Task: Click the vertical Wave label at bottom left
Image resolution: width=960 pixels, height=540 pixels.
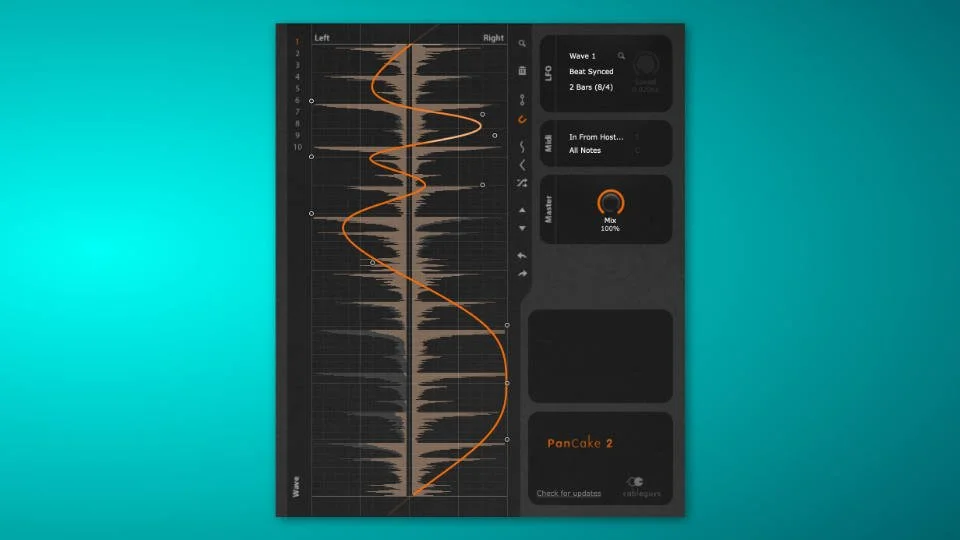Action: (296, 487)
